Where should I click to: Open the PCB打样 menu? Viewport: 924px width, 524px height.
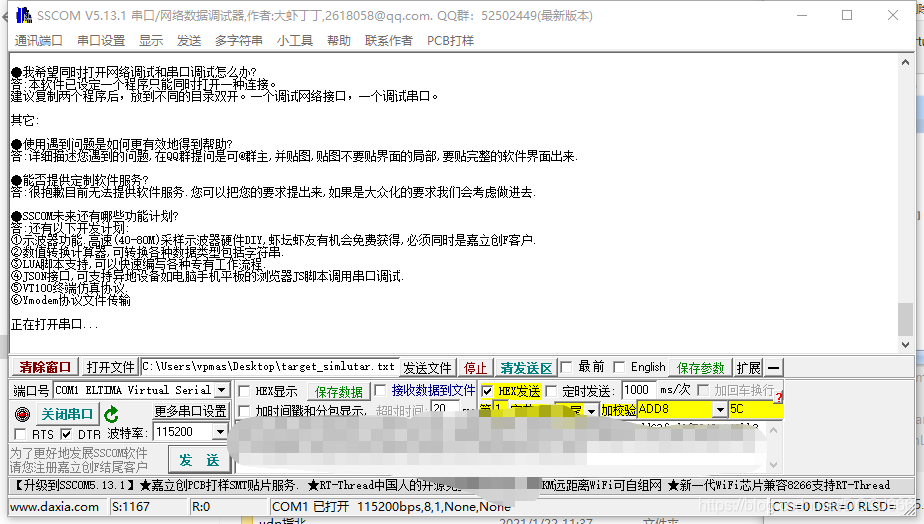450,41
